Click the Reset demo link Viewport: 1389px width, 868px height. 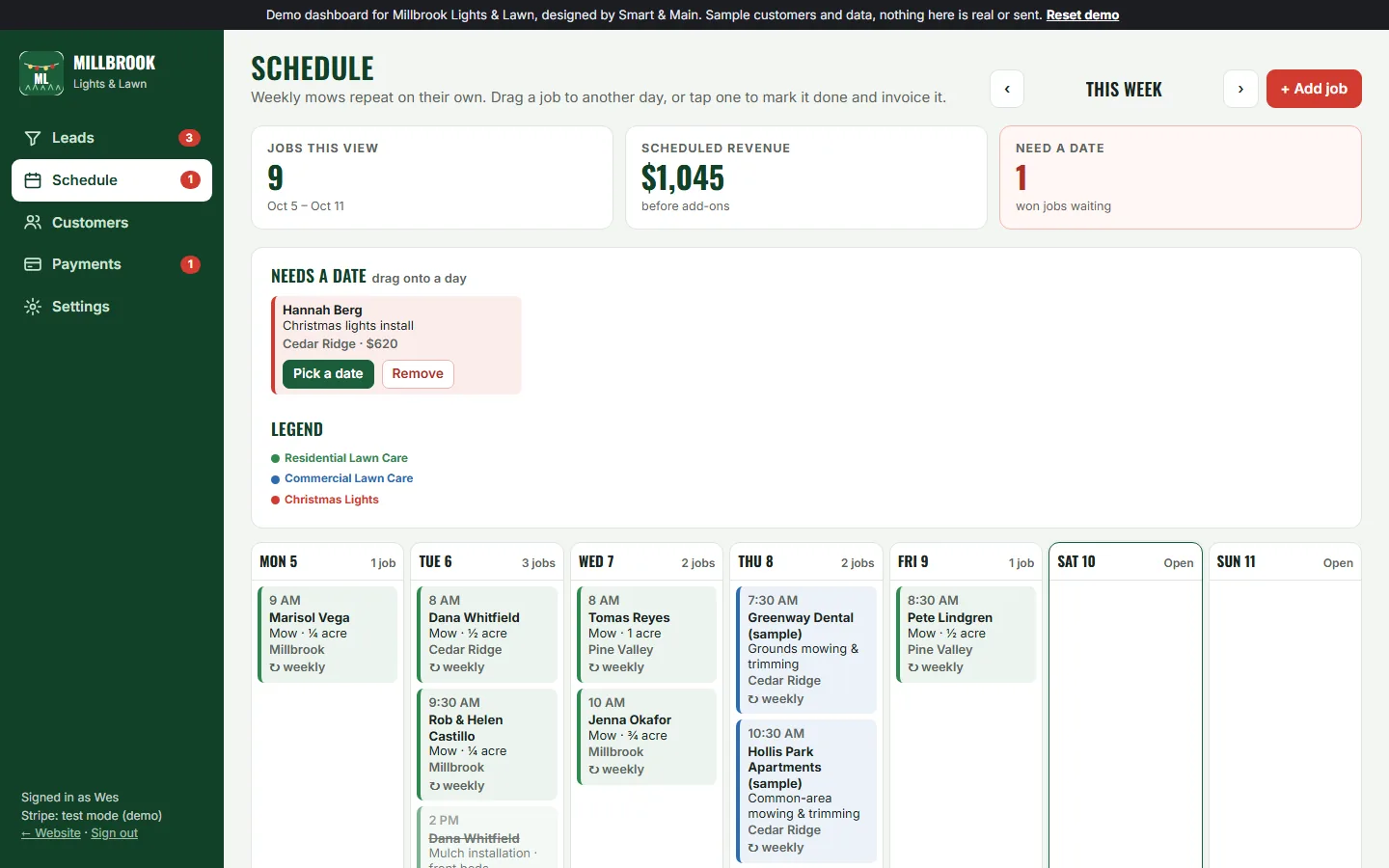coord(1082,14)
